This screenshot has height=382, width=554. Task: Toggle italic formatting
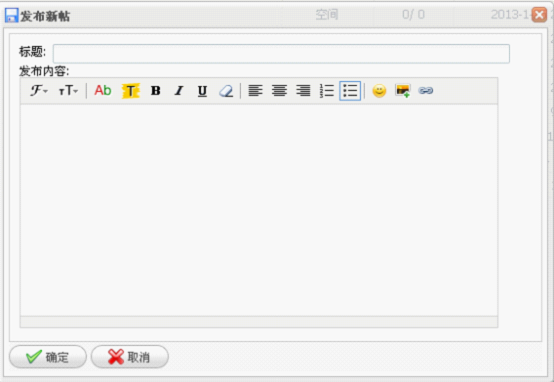click(x=179, y=91)
